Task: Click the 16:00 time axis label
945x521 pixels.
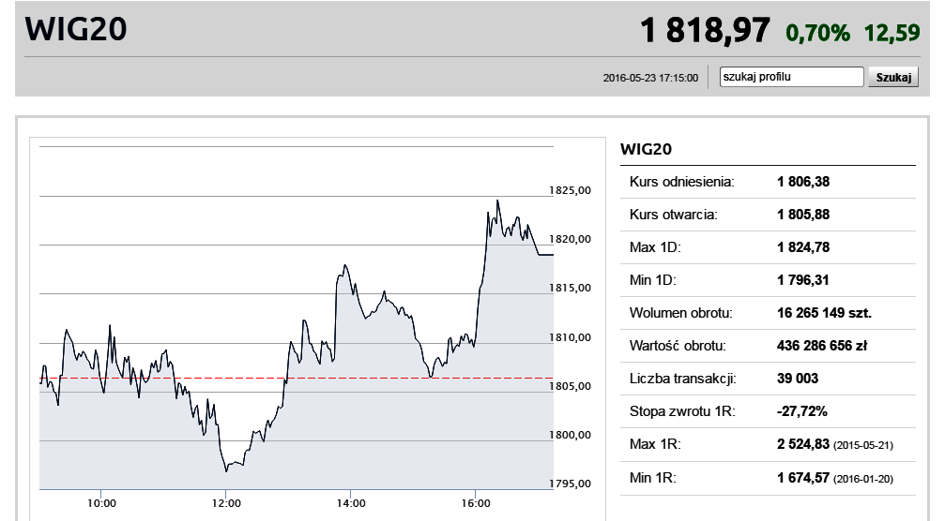Action: [476, 503]
